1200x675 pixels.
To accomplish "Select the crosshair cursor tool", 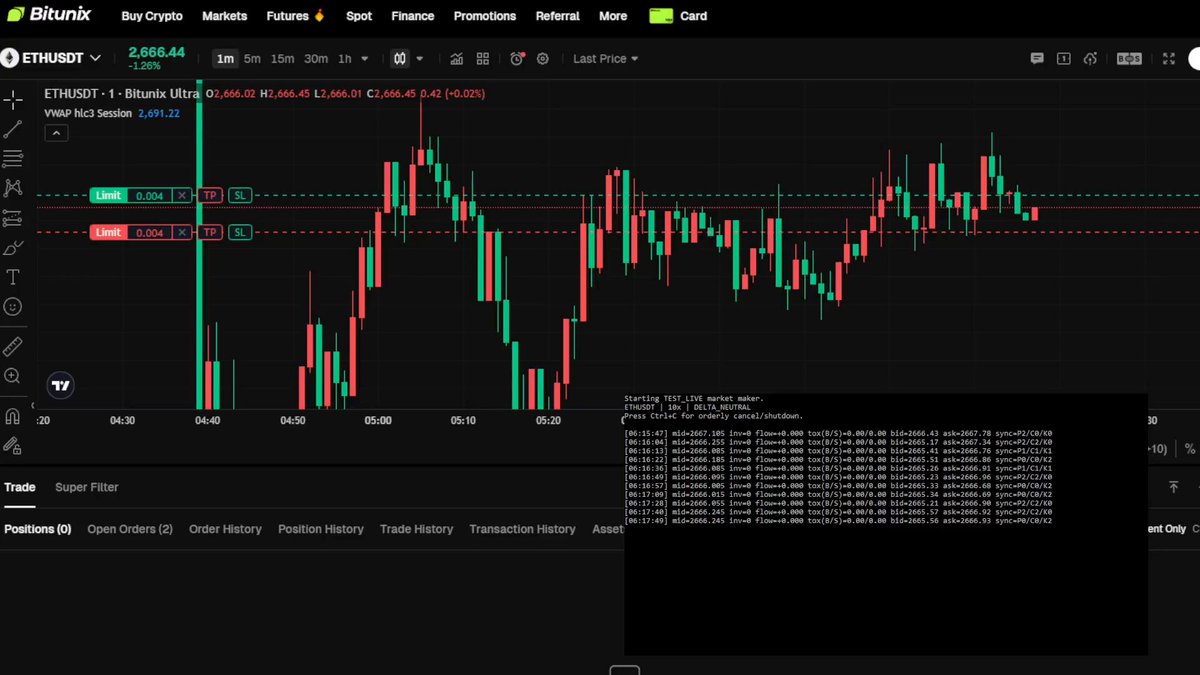I will point(13,100).
